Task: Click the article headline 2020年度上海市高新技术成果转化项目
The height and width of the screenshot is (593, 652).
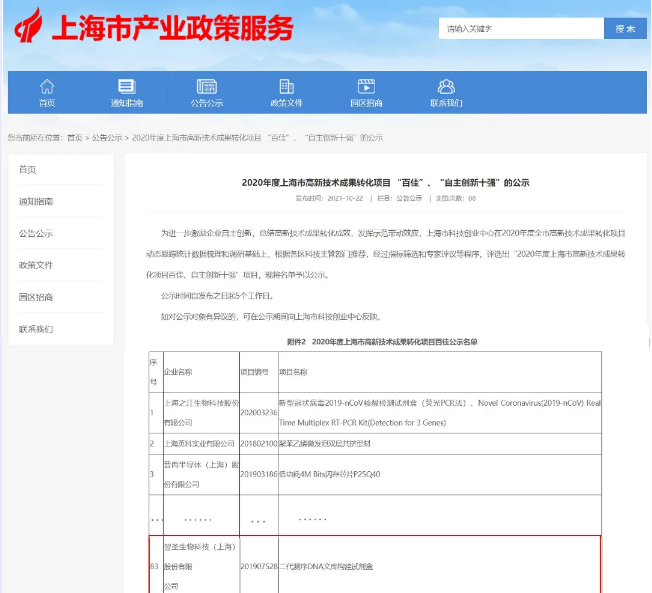Action: click(385, 183)
